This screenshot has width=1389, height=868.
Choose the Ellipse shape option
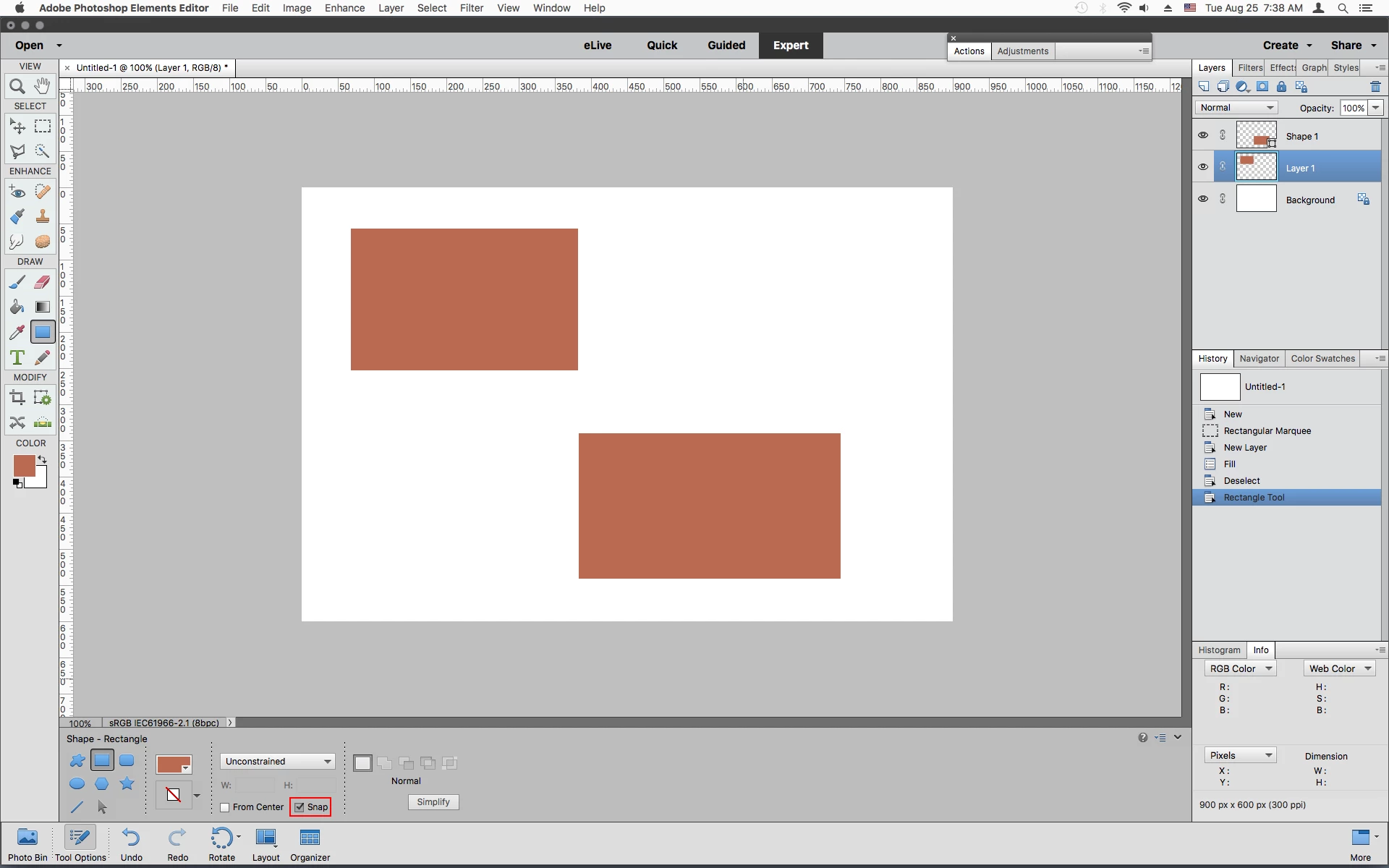pos(77,783)
